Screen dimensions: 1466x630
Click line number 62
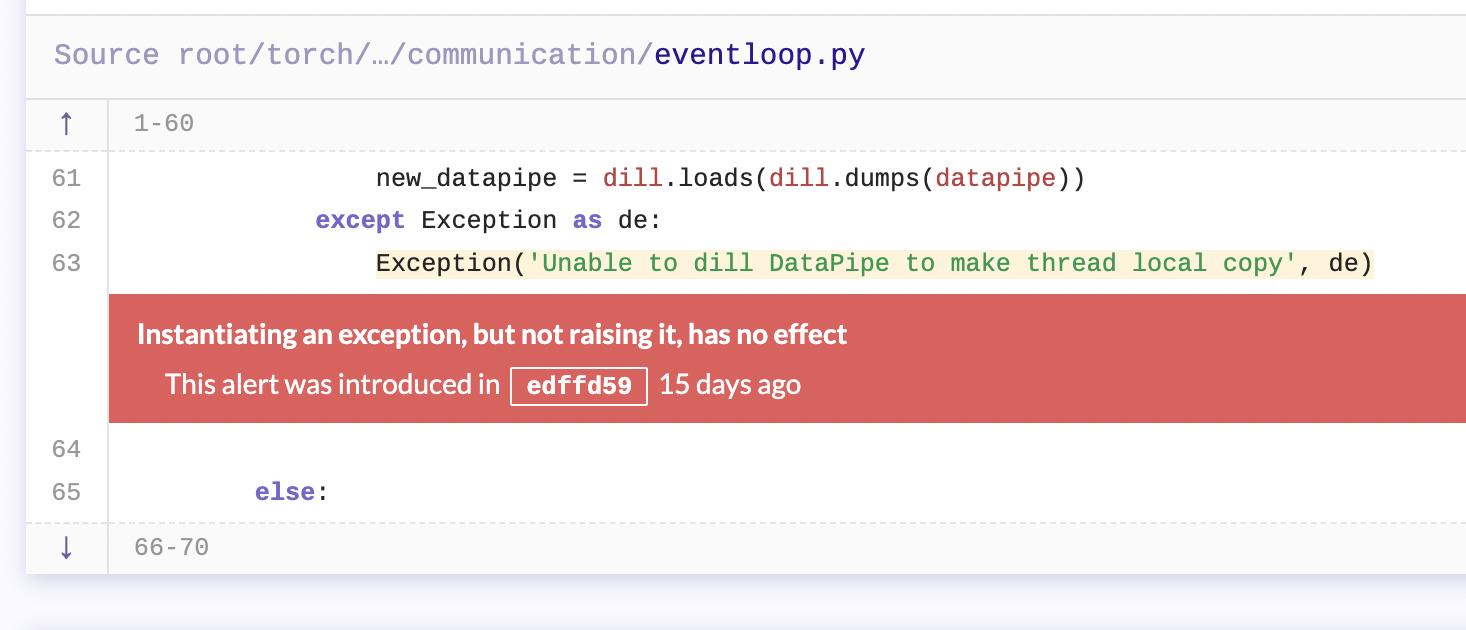coord(66,220)
